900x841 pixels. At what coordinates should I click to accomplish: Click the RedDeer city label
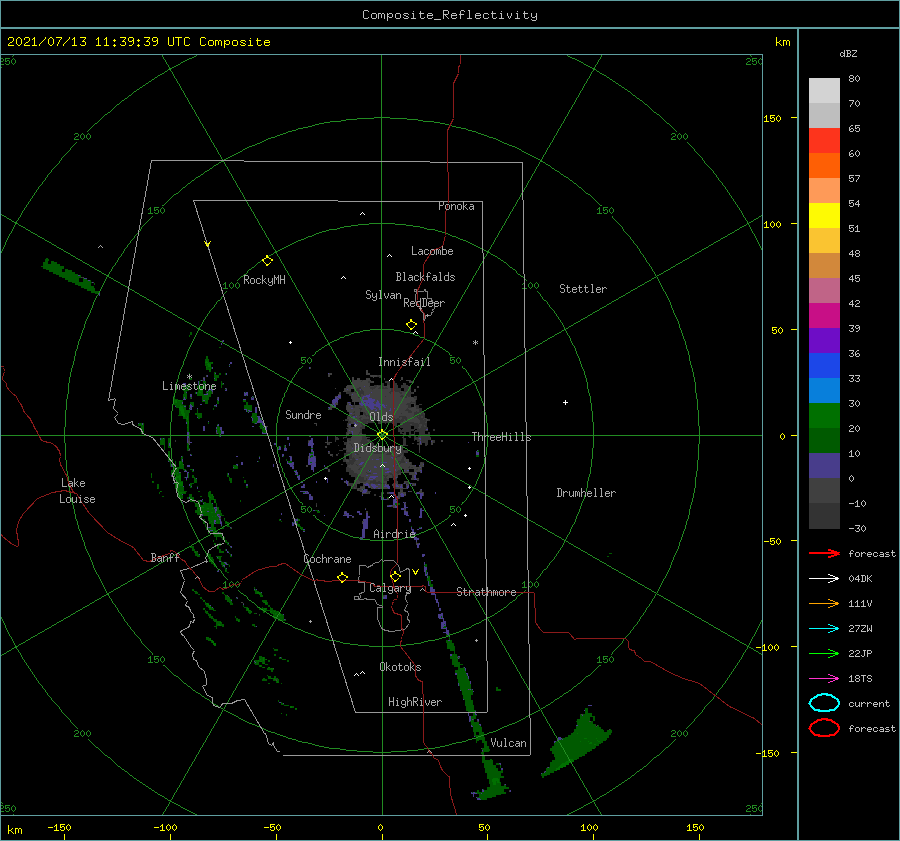[x=424, y=303]
